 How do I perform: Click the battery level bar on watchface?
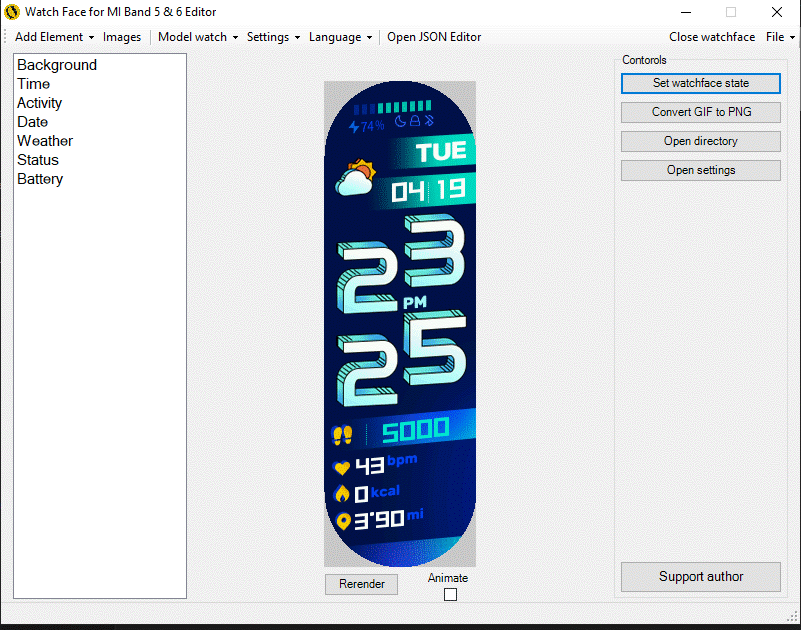tap(392, 106)
